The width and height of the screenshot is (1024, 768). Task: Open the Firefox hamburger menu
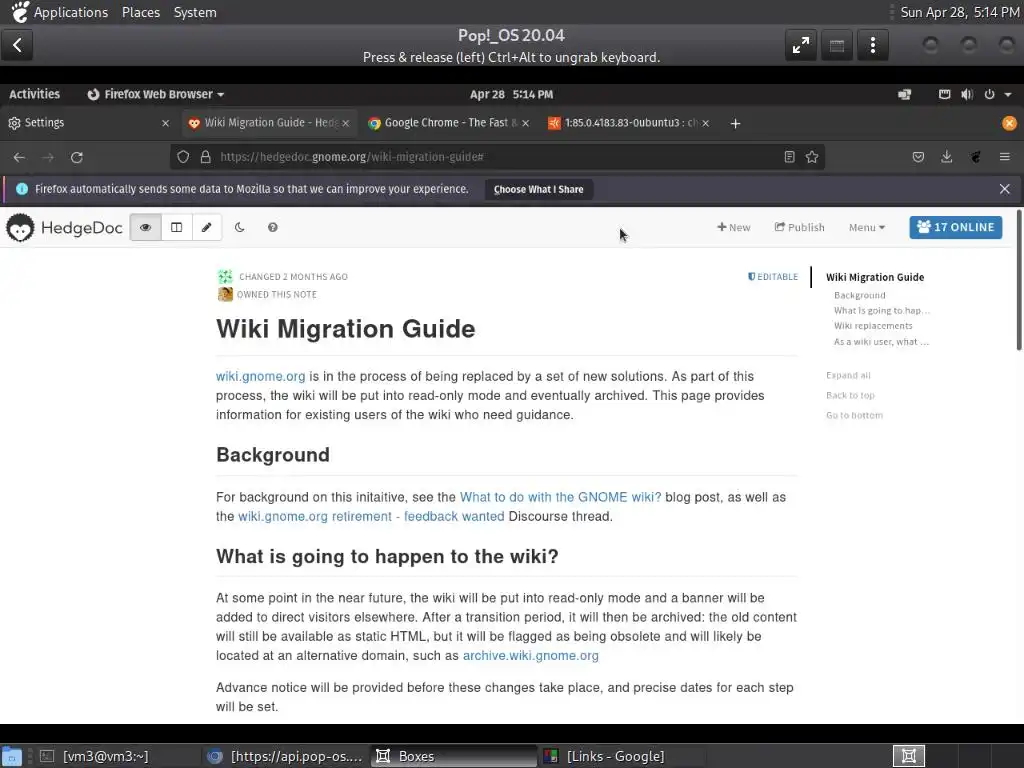click(1004, 157)
